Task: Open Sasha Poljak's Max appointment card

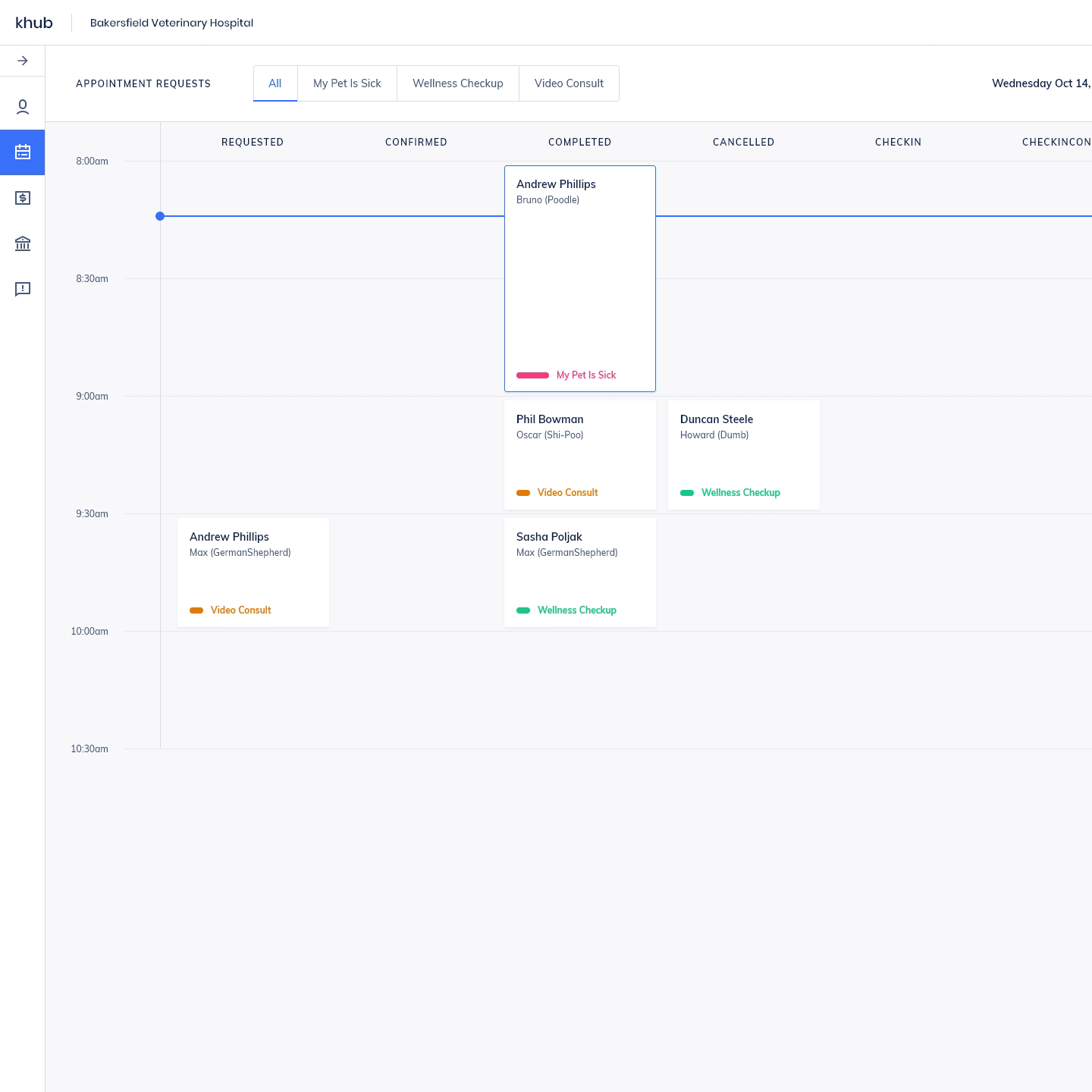Action: tap(580, 573)
